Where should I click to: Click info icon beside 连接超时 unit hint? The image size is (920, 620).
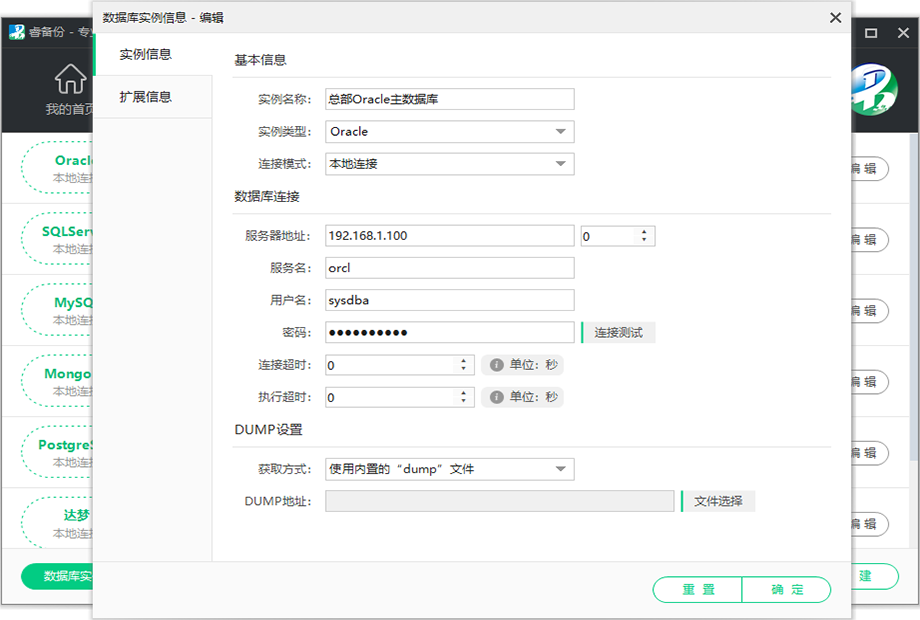[496, 365]
